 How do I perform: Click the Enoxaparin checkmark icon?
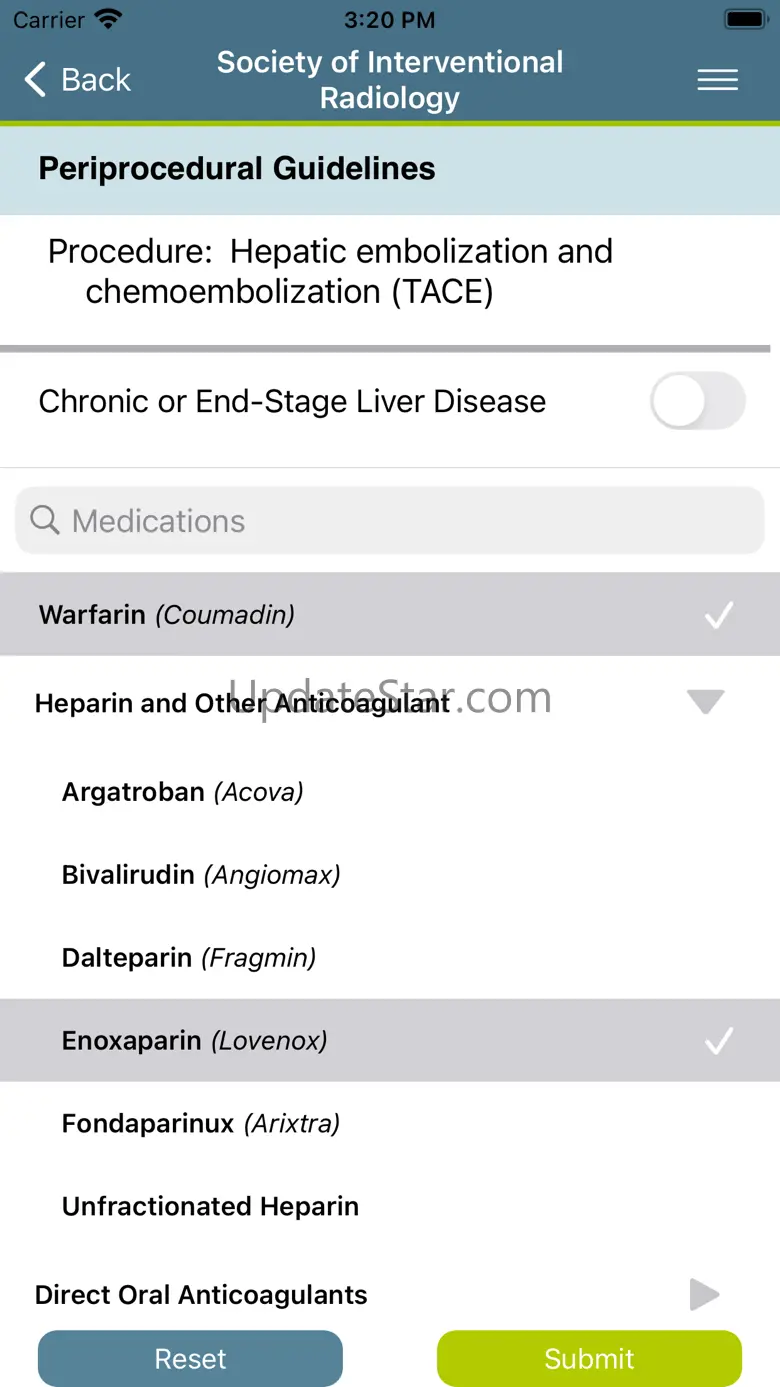[x=718, y=1041]
